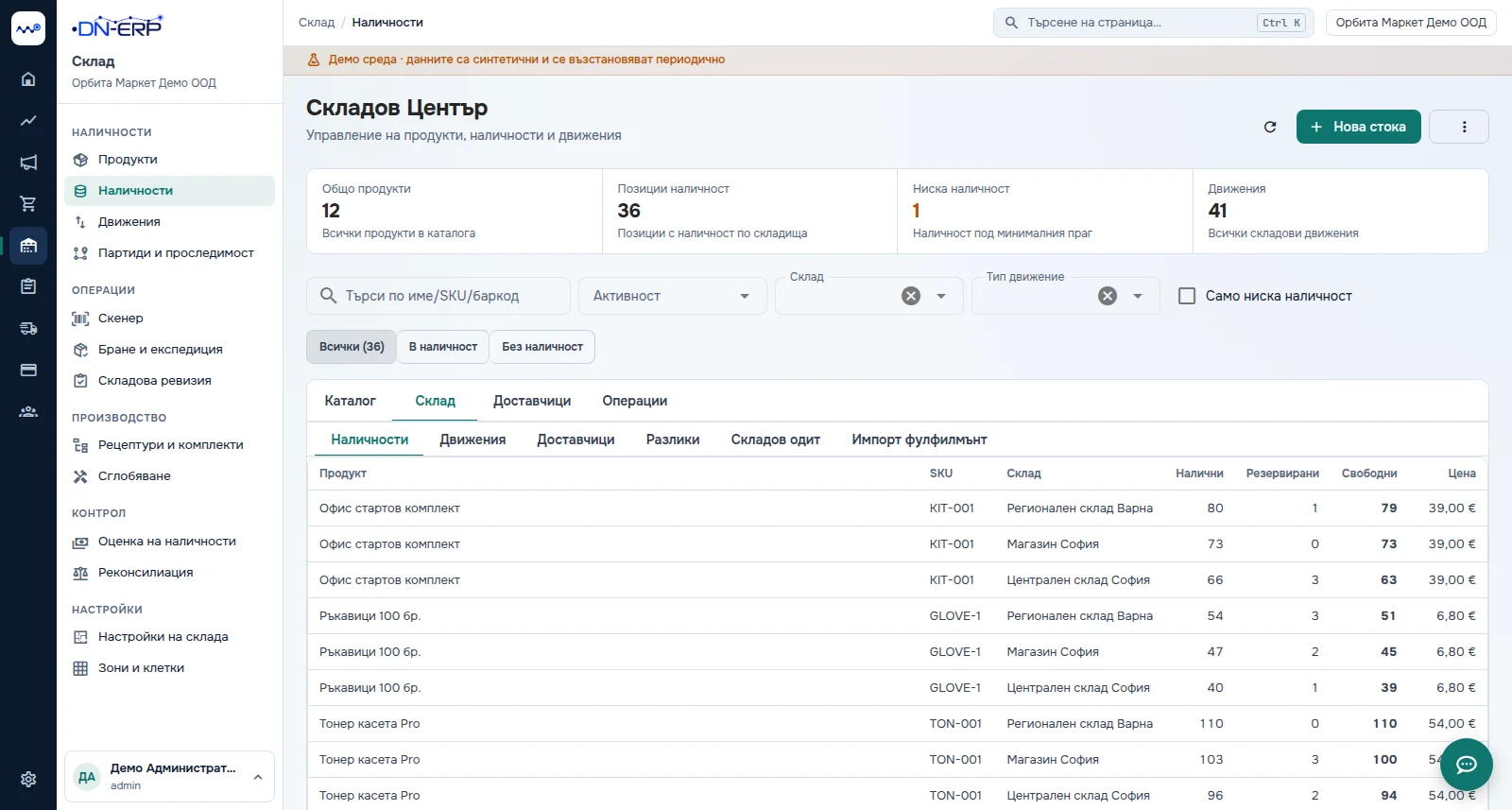Click the Склад breadcrumb link
Screen dimensions: 1512x810
[x=317, y=23]
